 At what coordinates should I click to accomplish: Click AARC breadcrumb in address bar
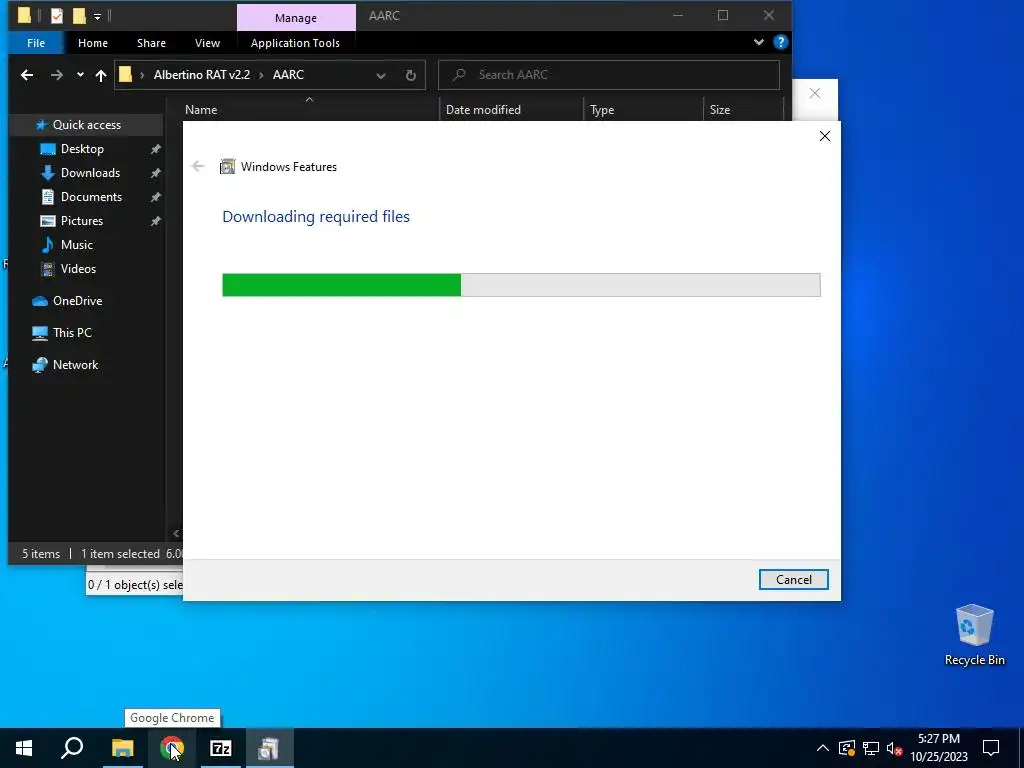[288, 74]
